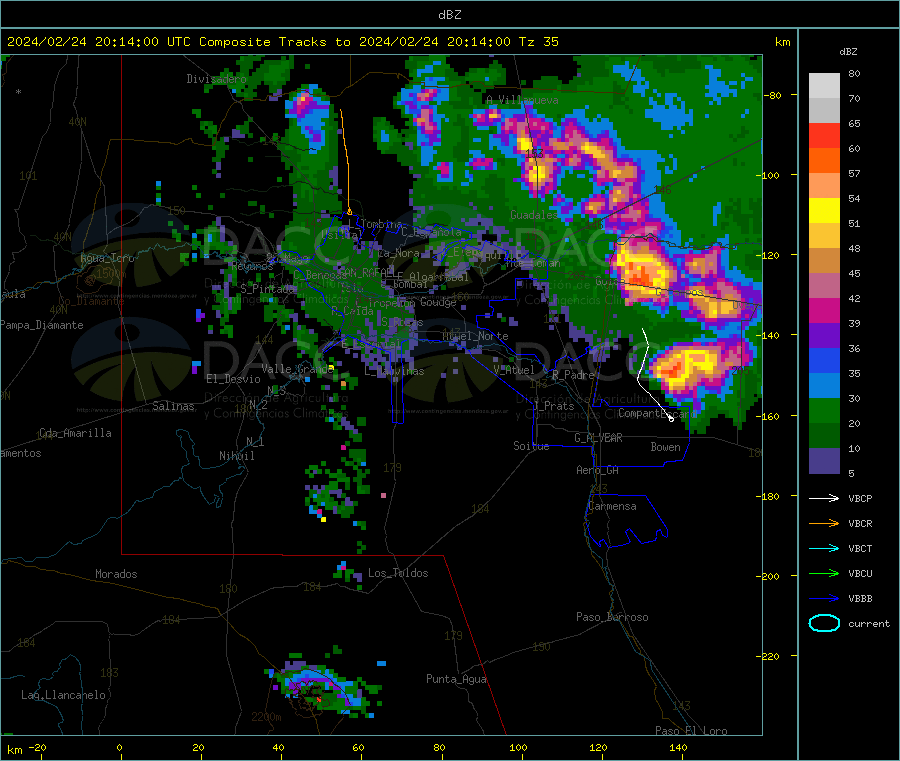Click the Aero_GA place label
This screenshot has height=761, width=900.
coord(597,471)
